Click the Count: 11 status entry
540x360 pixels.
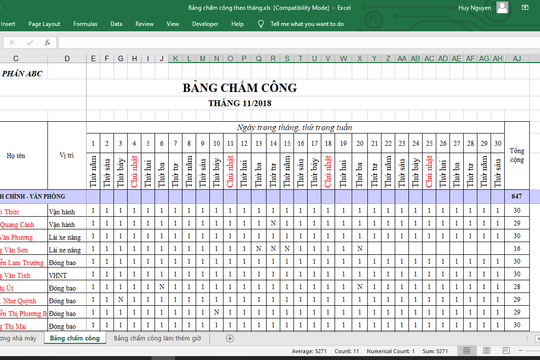point(346,351)
